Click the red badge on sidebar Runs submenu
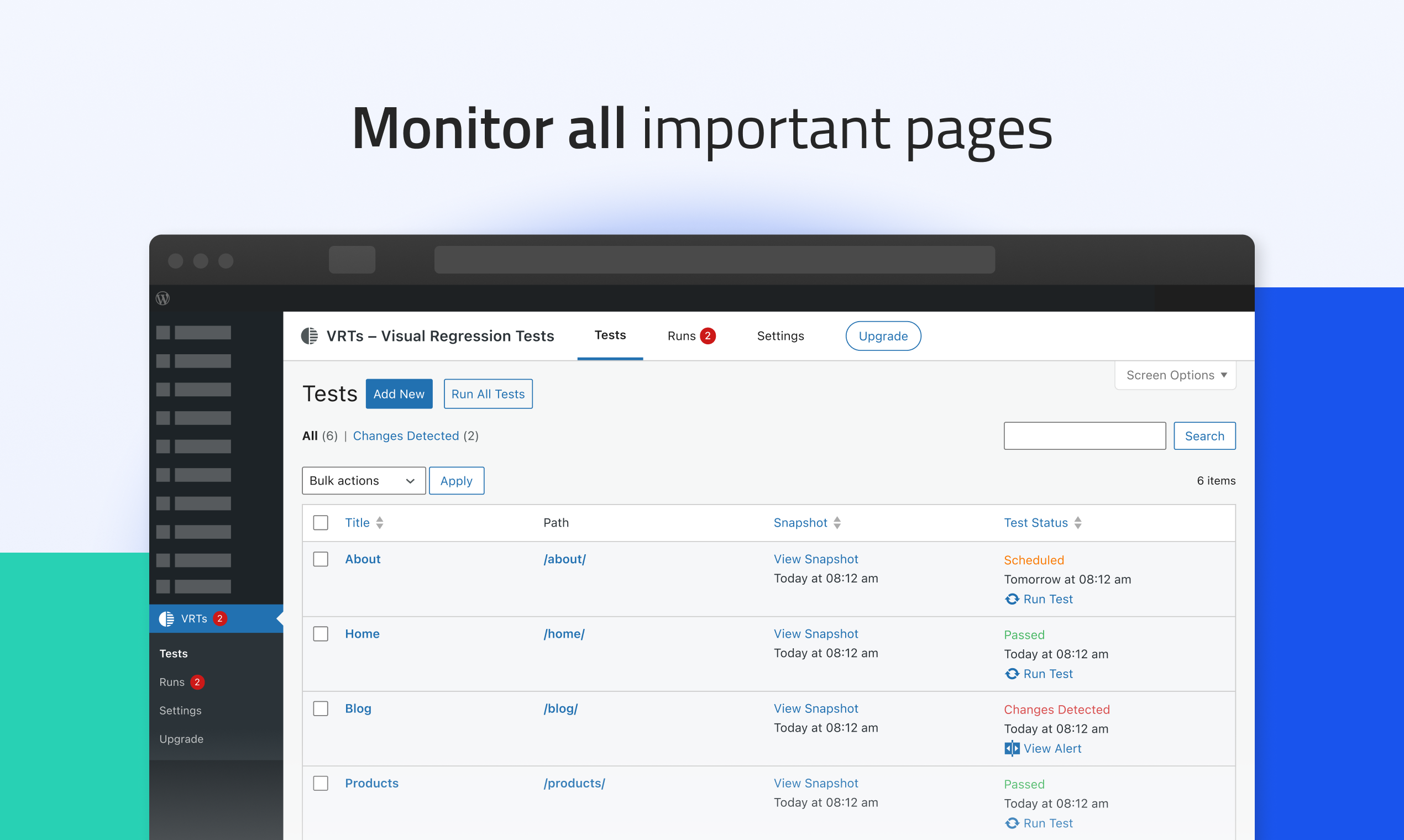 click(197, 682)
